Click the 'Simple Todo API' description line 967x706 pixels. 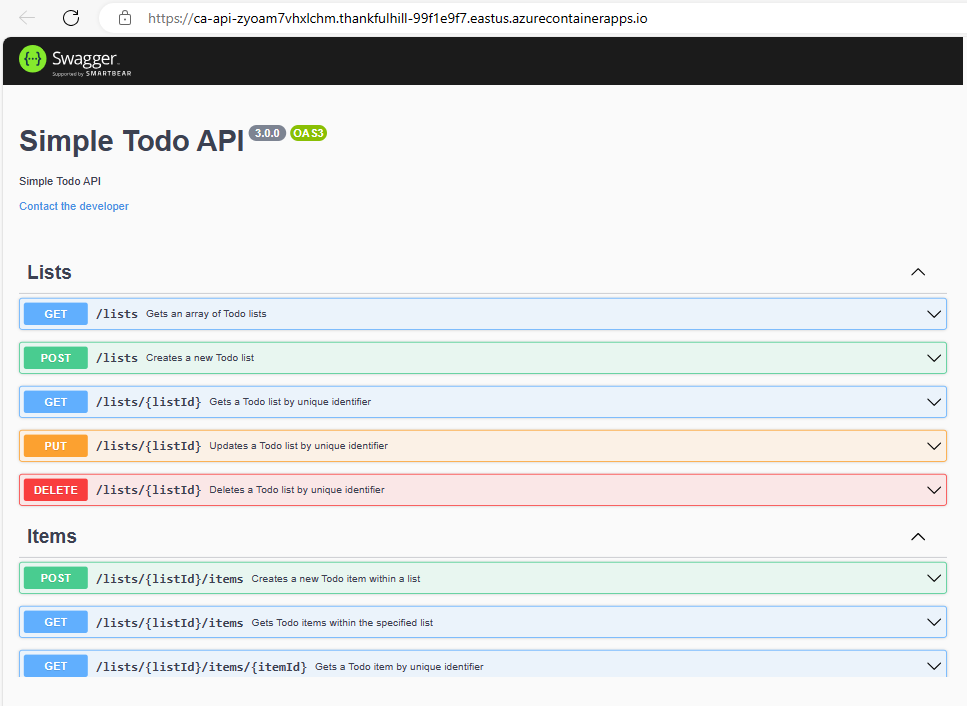tap(60, 181)
